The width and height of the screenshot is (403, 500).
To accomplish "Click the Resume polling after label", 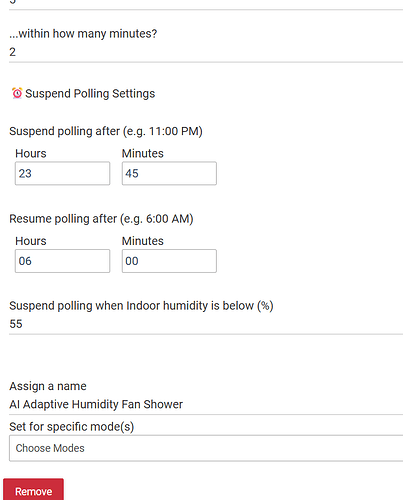I will pos(101,219).
